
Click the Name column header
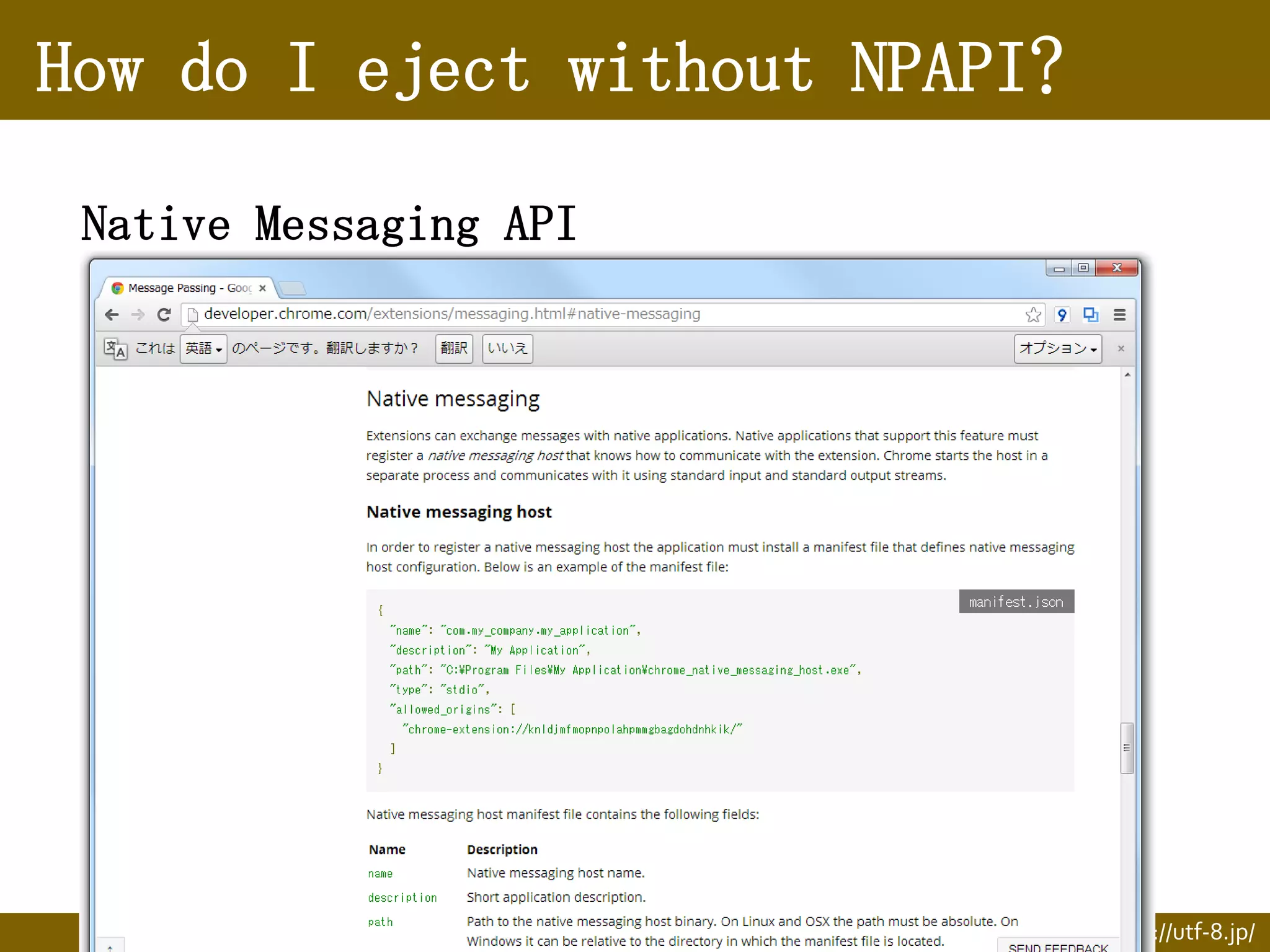(x=387, y=850)
